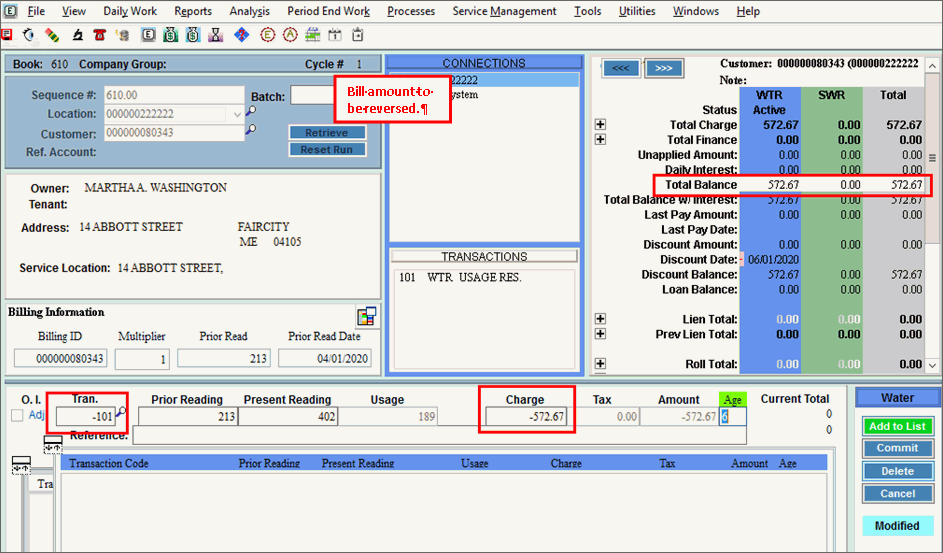The width and height of the screenshot is (943, 553).
Task: Click the Commit button
Action: point(897,448)
